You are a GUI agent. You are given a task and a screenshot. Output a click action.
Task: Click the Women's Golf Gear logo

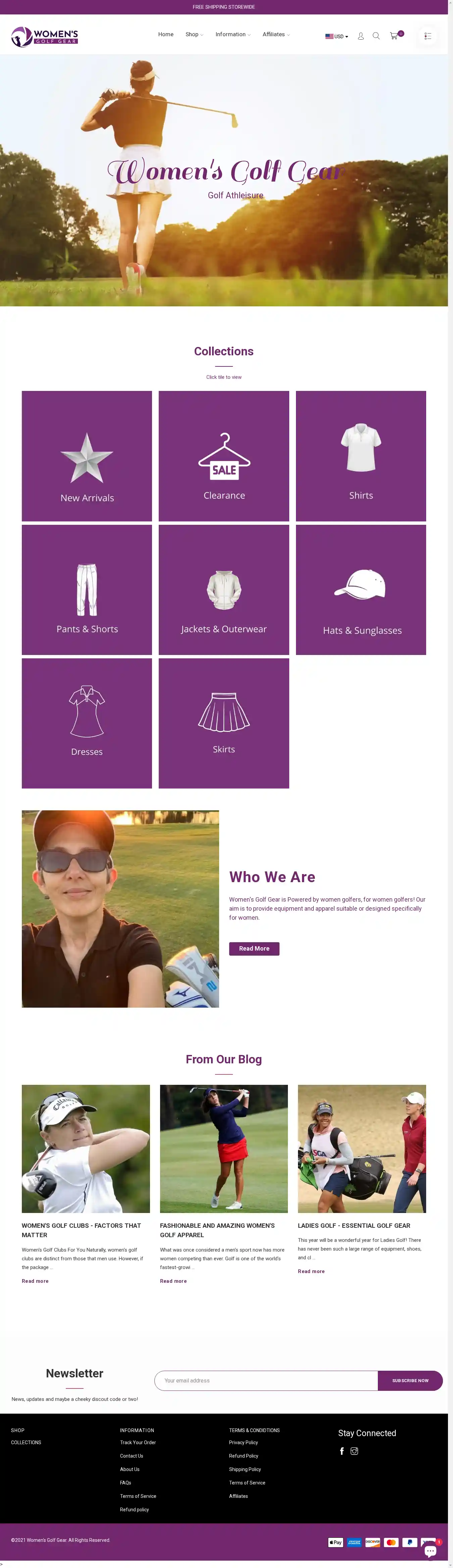pyautogui.click(x=44, y=37)
